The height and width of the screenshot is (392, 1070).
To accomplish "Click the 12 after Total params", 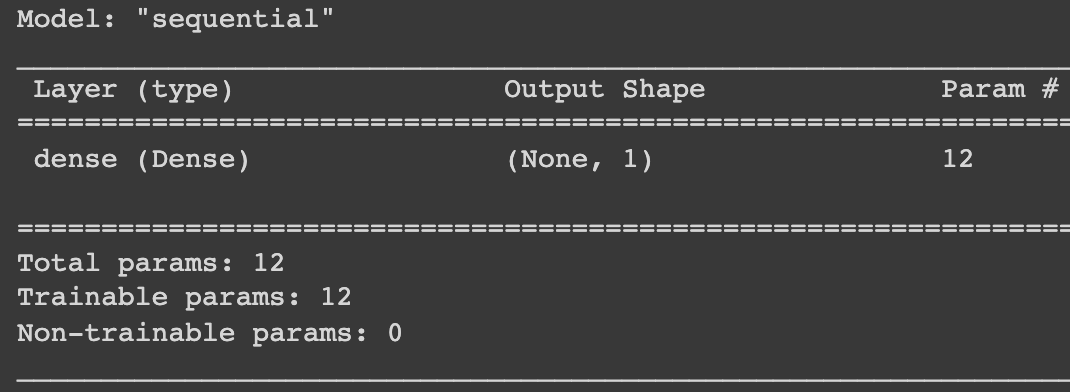I will (269, 263).
